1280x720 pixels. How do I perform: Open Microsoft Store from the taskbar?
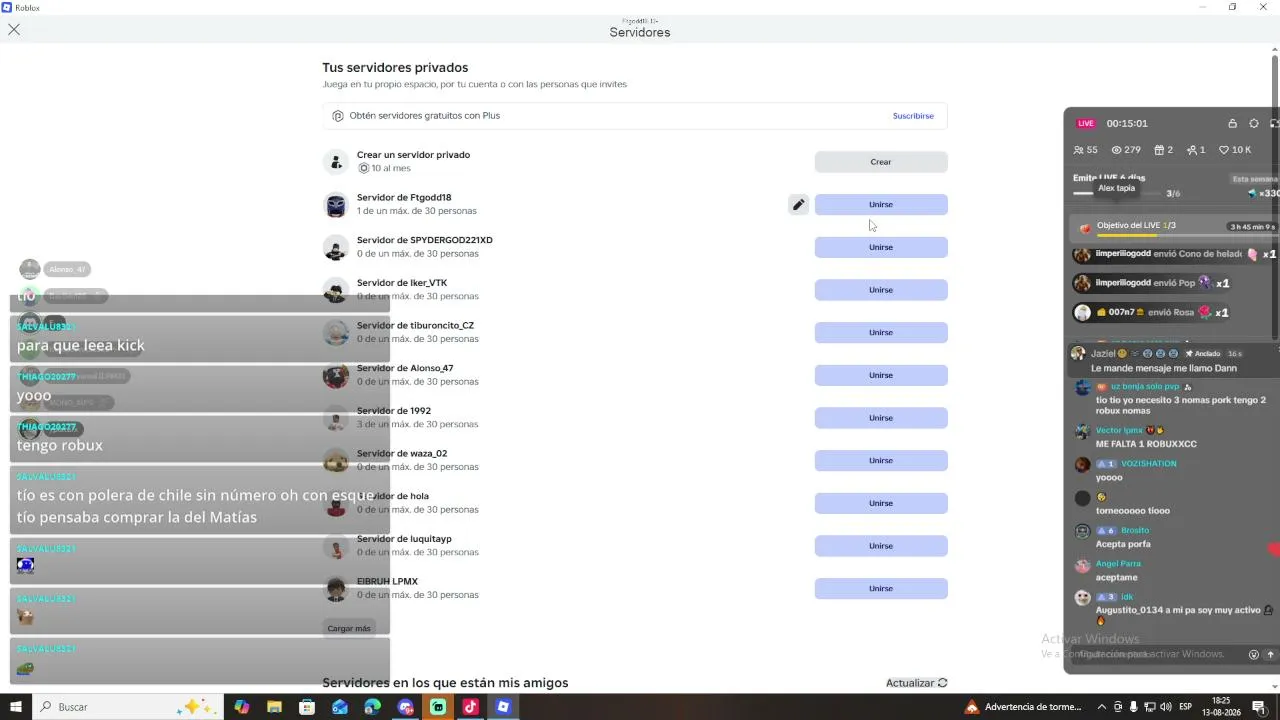307,707
